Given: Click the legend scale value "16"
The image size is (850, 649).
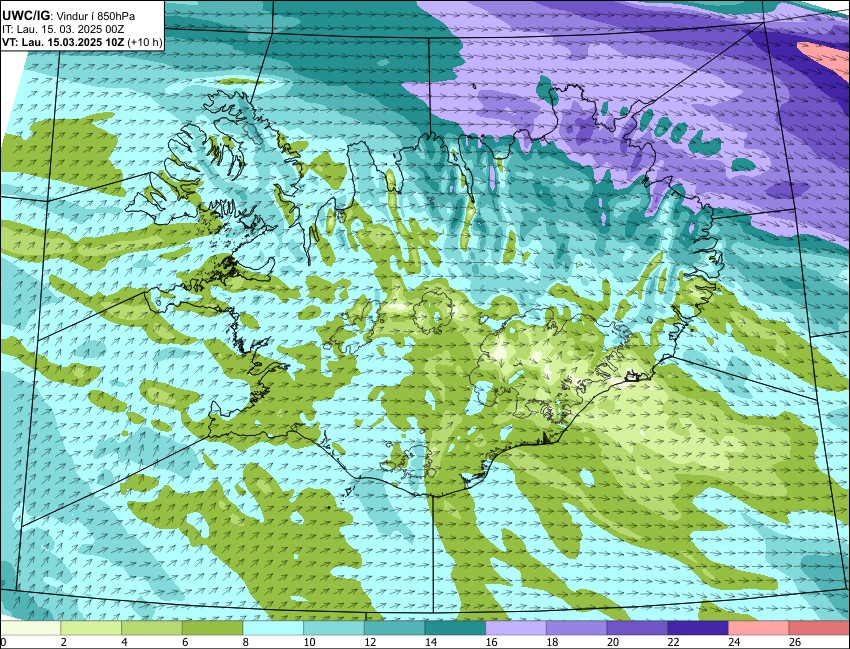Looking at the screenshot, I should [492, 642].
